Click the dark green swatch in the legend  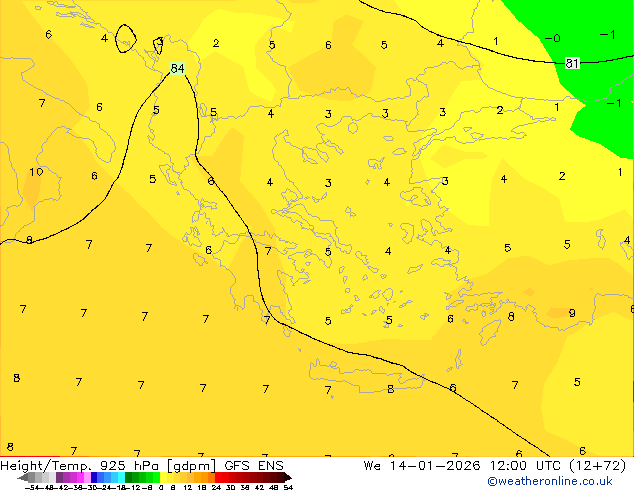[x=128, y=477]
